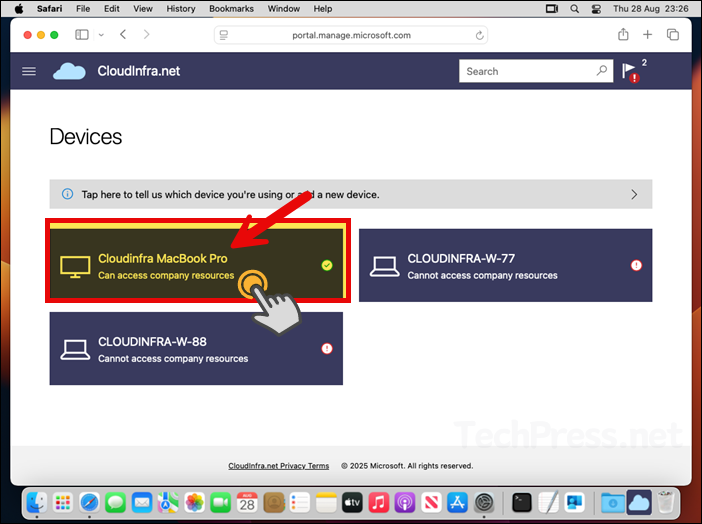The height and width of the screenshot is (524, 702).
Task: Open the Apple menu
Action: (x=19, y=9)
